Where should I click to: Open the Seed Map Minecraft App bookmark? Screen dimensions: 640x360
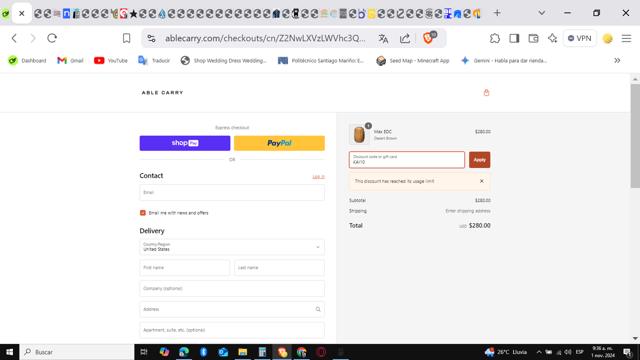point(413,60)
